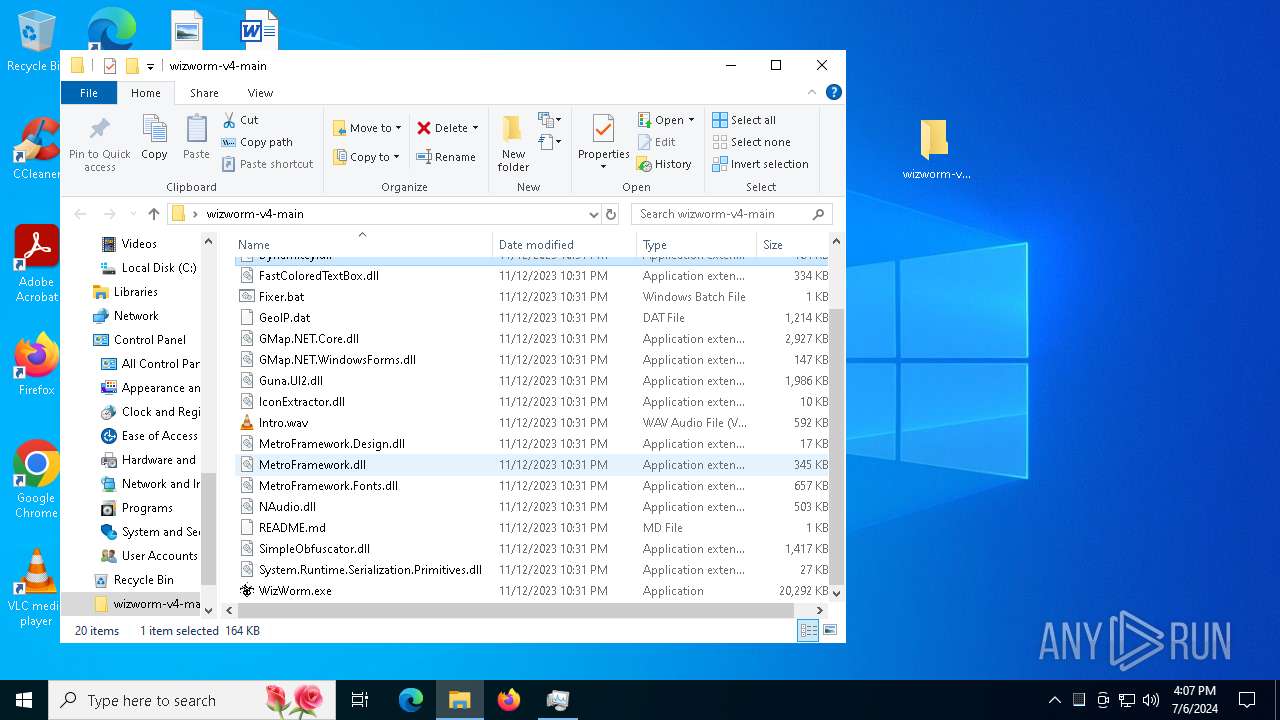Screen dimensions: 1280x720
Task: Sort by Size column header
Action: click(792, 244)
